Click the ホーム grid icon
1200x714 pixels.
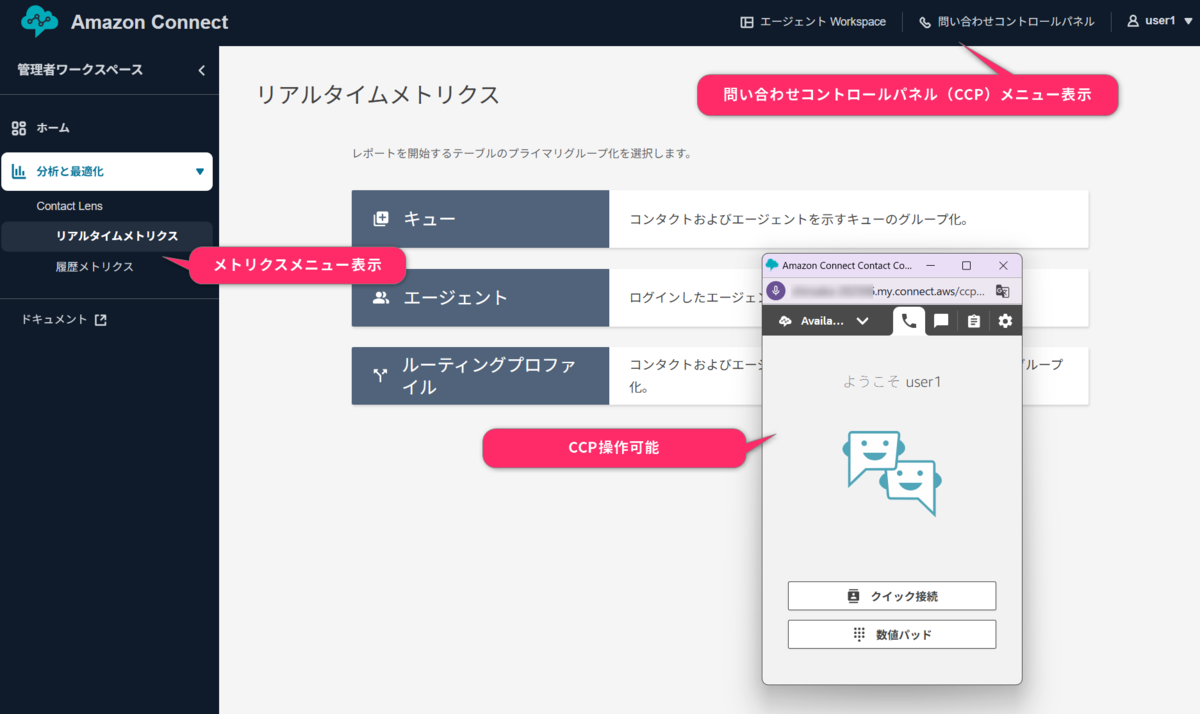coord(19,128)
